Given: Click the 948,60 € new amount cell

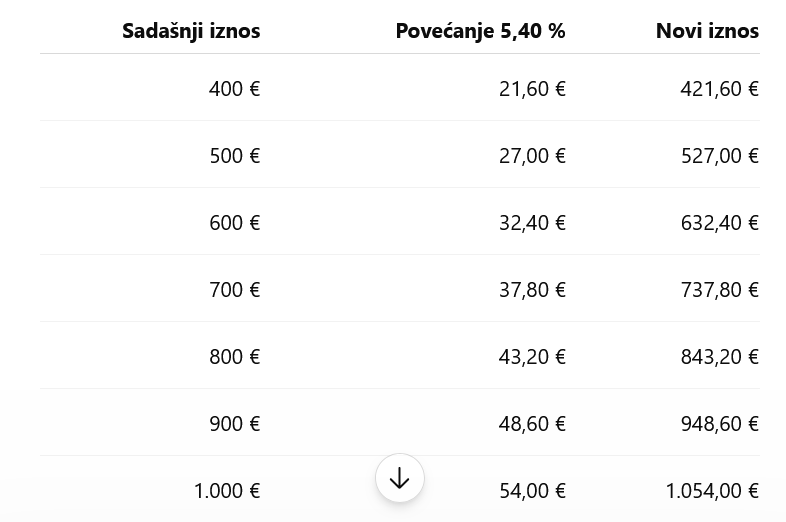Looking at the screenshot, I should (719, 424).
